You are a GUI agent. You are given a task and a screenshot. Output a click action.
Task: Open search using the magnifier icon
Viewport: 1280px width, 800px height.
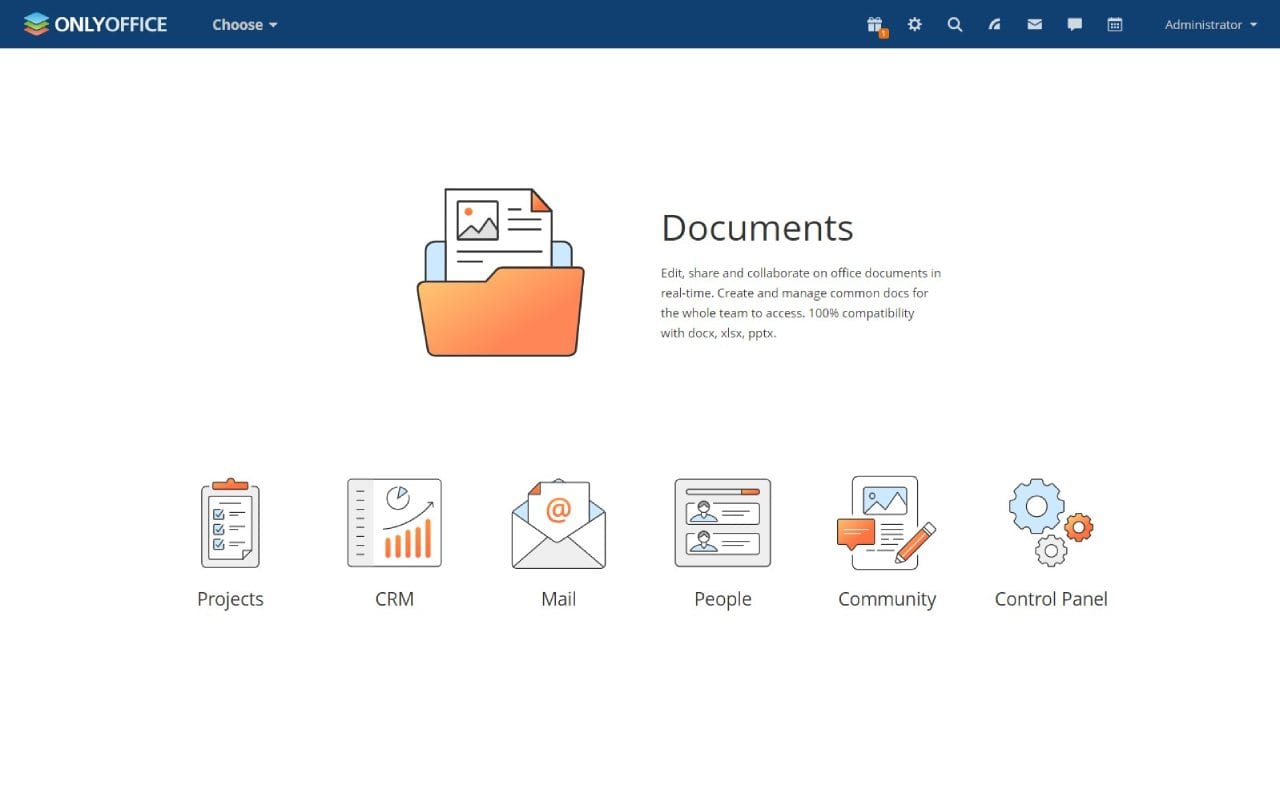(x=954, y=24)
